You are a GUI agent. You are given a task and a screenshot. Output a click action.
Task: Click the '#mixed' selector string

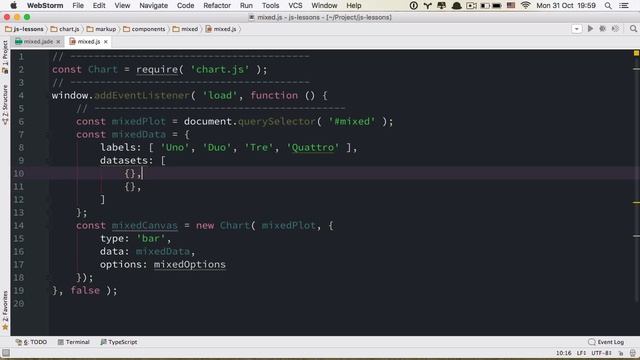pos(351,121)
